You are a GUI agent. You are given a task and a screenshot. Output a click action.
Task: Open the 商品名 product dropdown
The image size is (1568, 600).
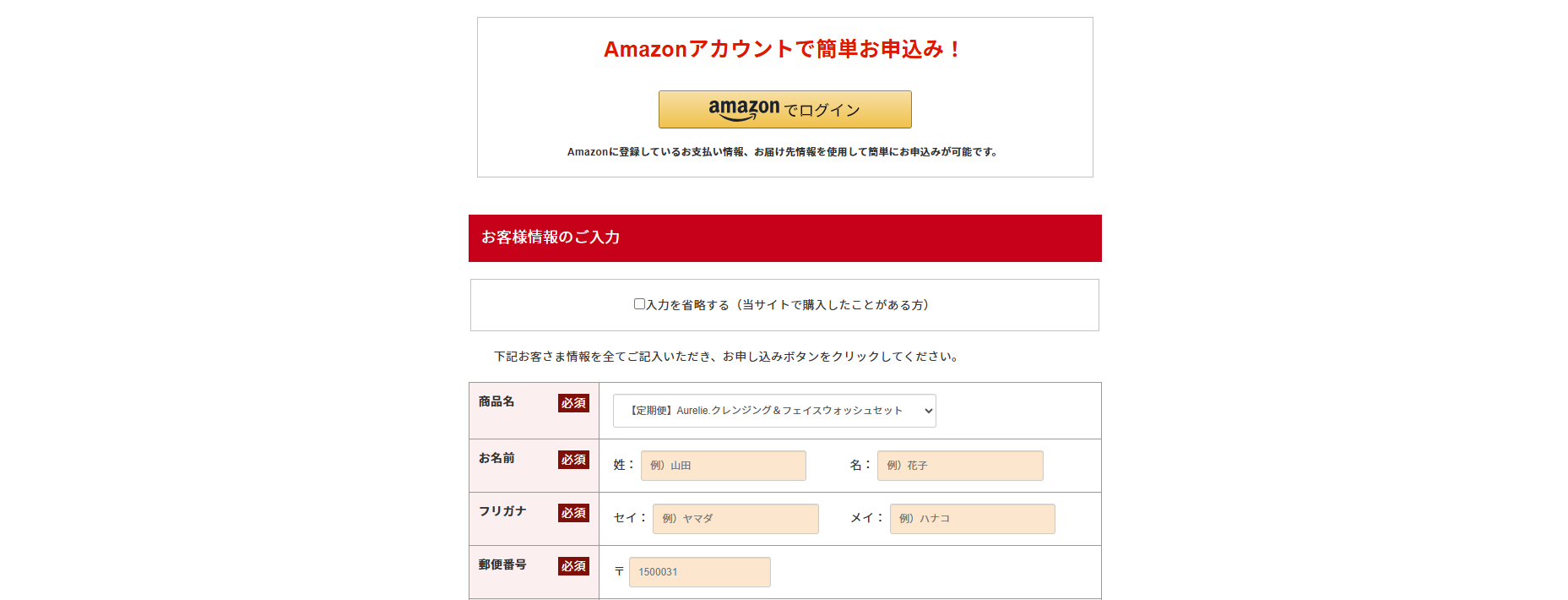click(x=774, y=411)
